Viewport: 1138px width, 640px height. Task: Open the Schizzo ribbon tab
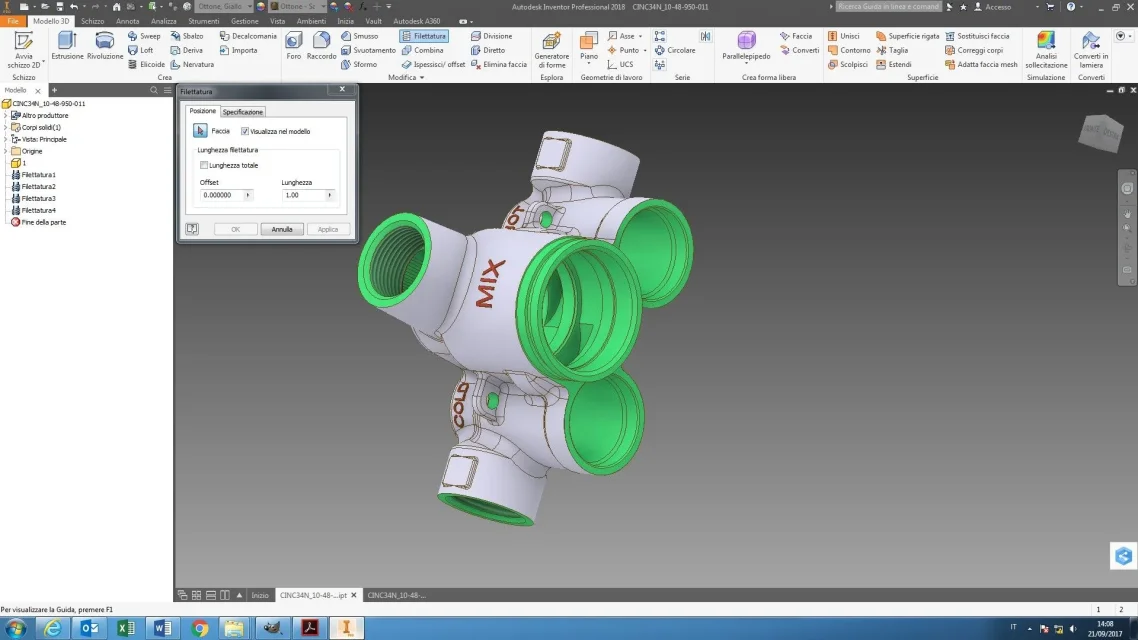[92, 21]
